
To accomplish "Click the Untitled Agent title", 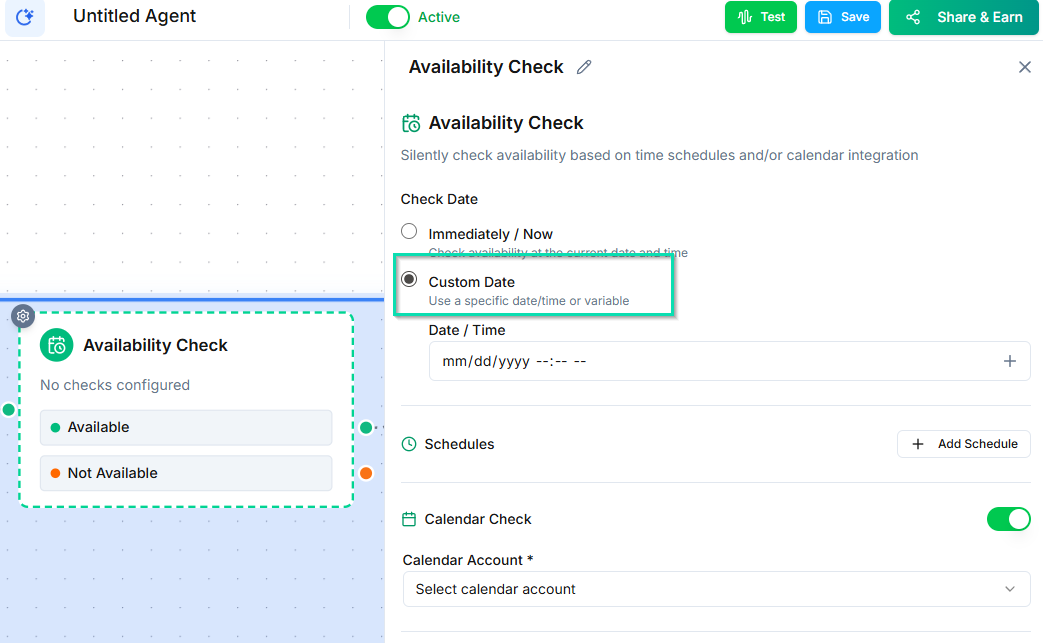I will 135,17.
